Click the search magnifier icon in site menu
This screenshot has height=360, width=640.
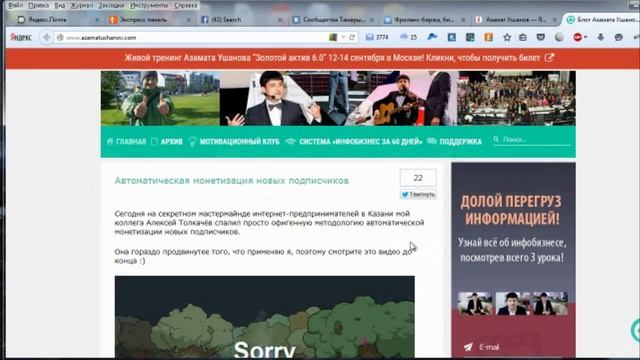[x=496, y=140]
